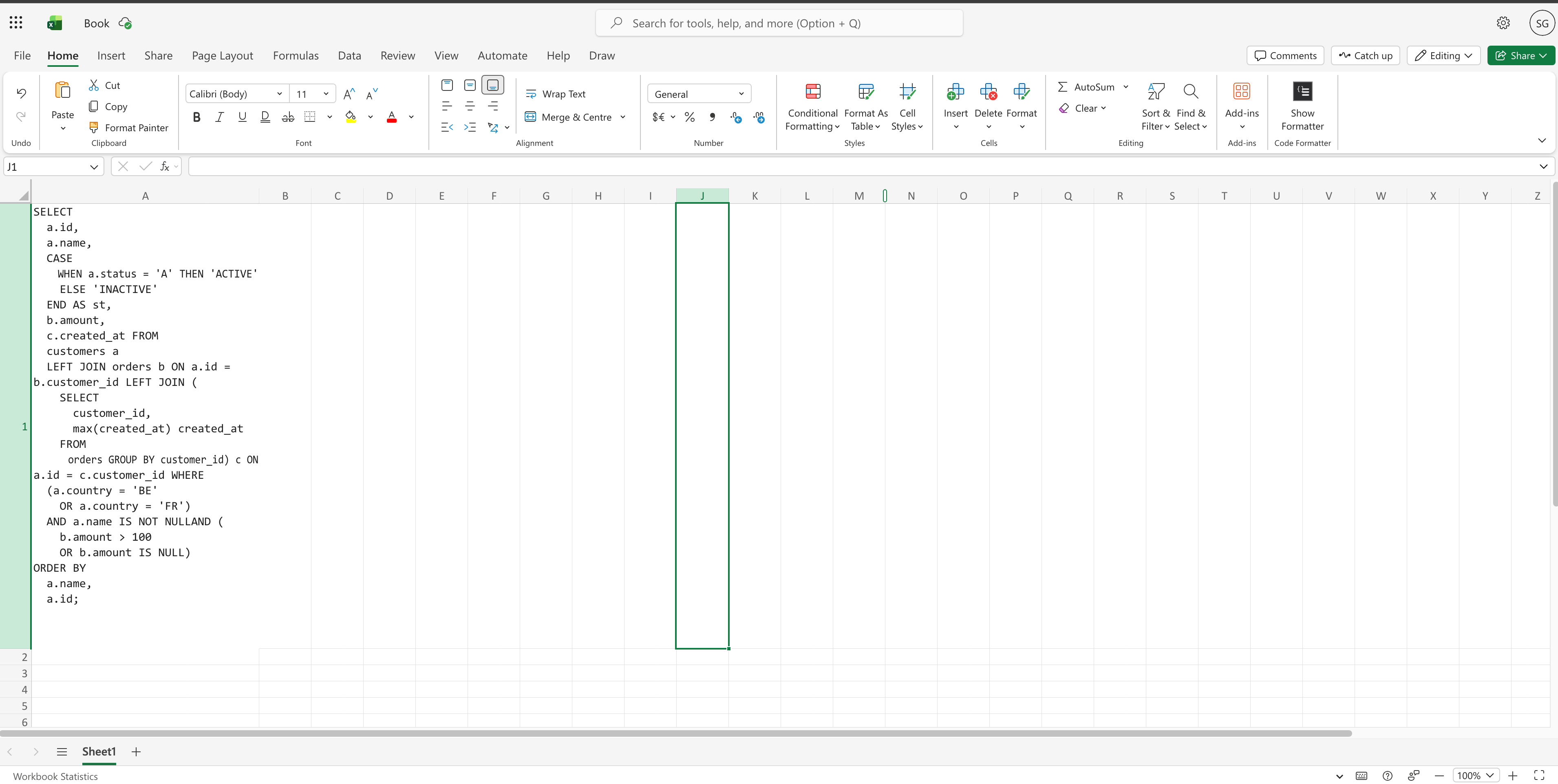The height and width of the screenshot is (784, 1558).
Task: Click the search tools and help box
Action: click(779, 24)
